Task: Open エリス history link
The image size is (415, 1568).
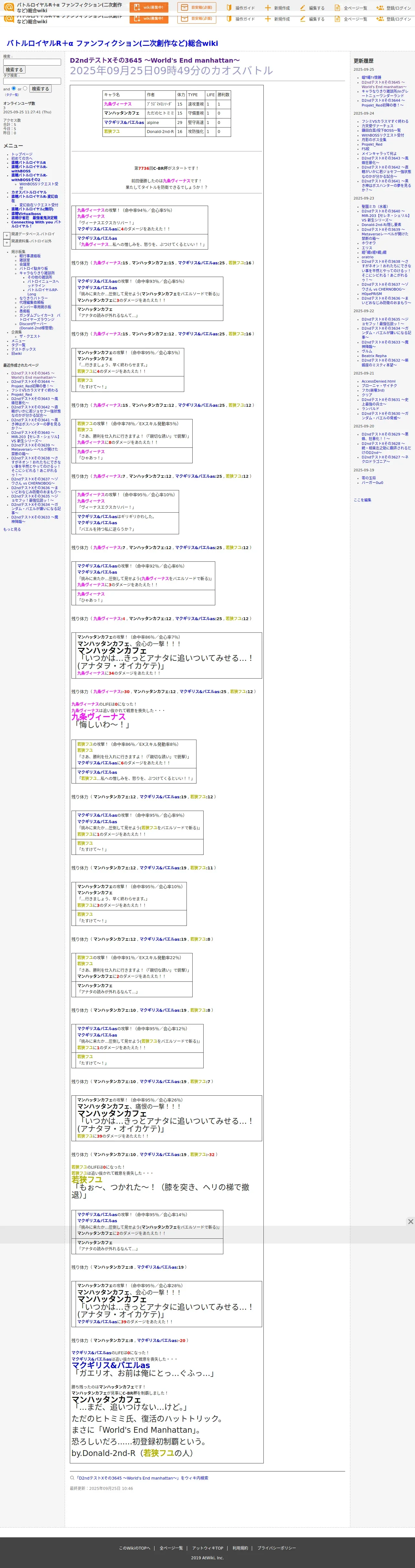Action: pyautogui.click(x=366, y=248)
